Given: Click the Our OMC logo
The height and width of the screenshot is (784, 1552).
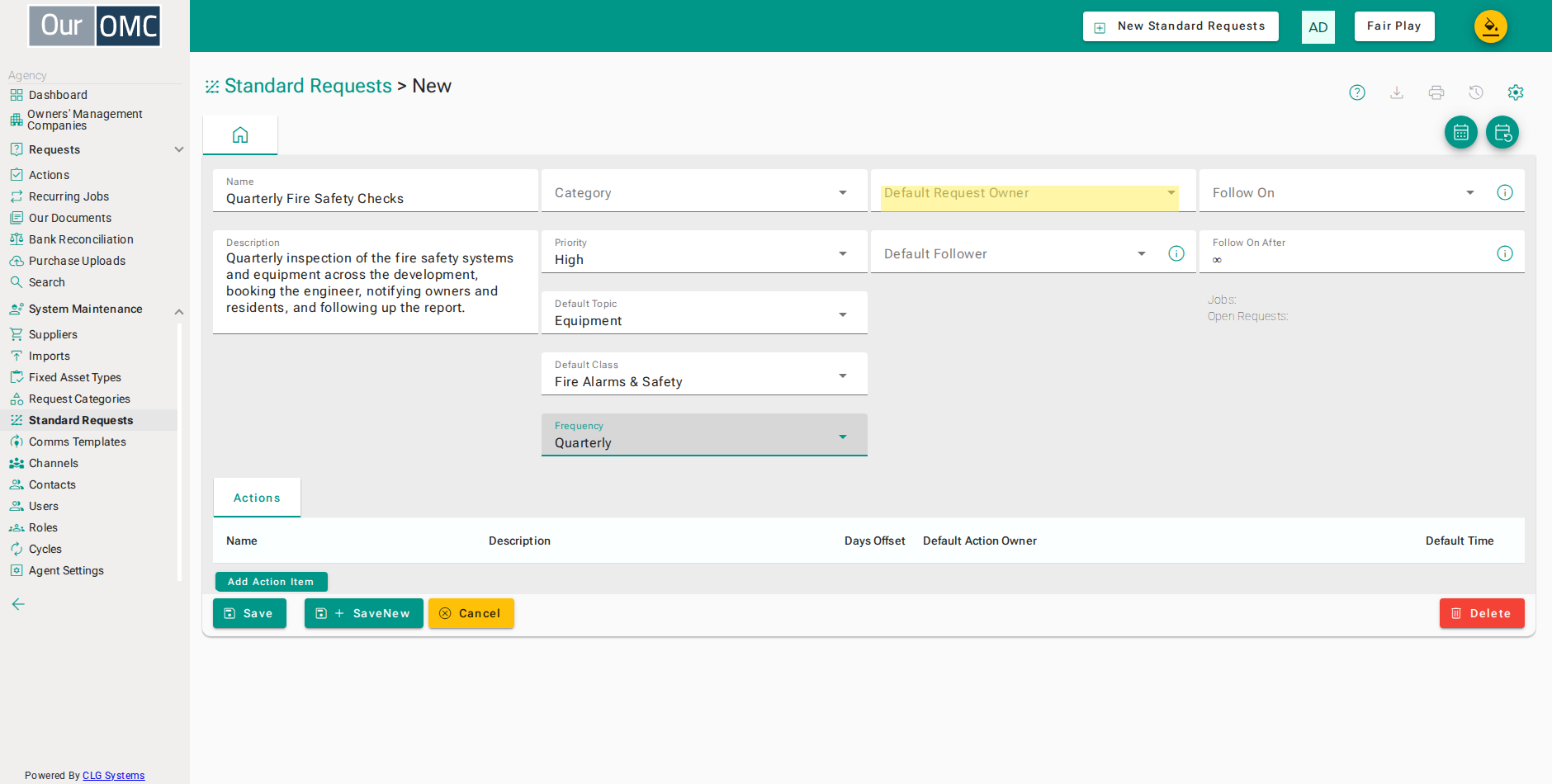Looking at the screenshot, I should 95,26.
